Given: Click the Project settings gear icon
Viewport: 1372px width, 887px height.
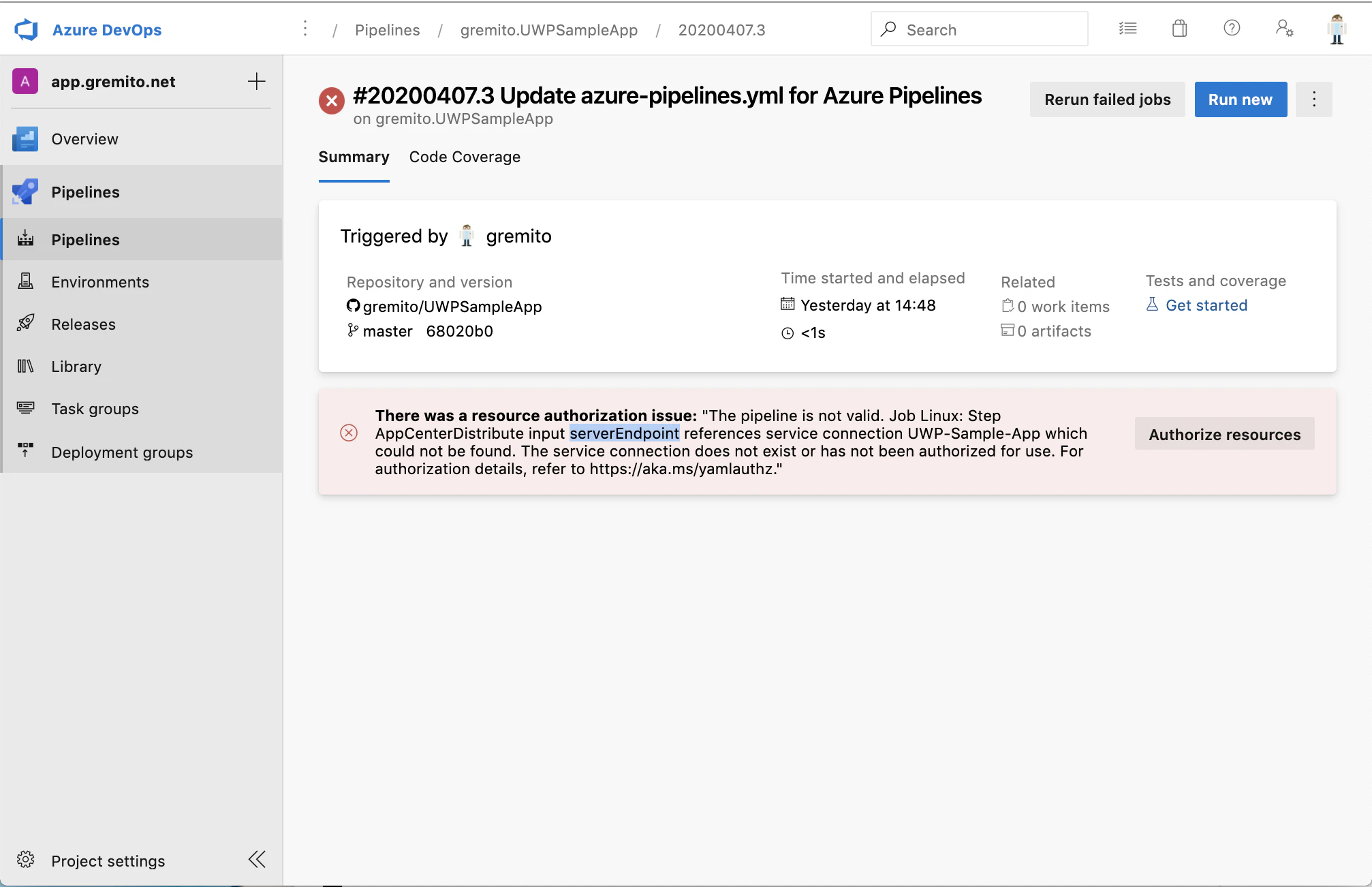Looking at the screenshot, I should pyautogui.click(x=25, y=860).
